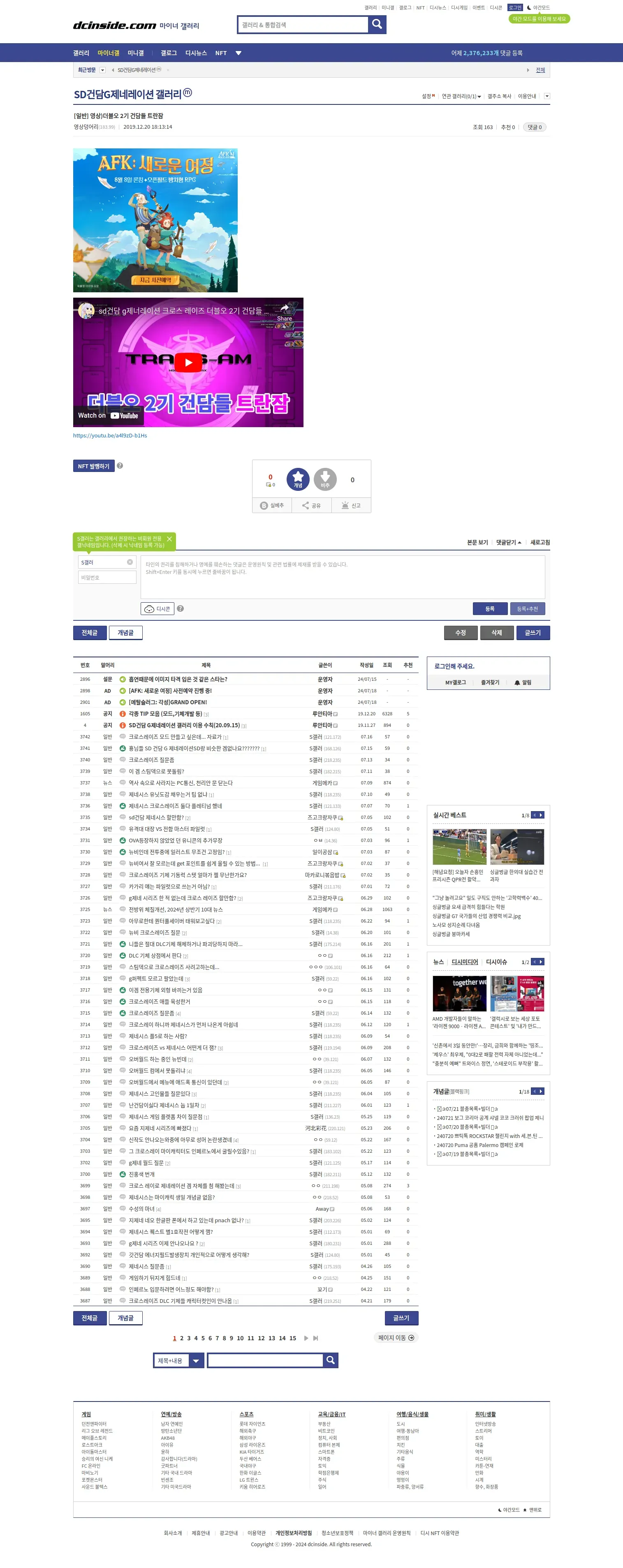Go to next page arrow in 뉴스 box
Viewport: 623px width, 1568px height.
point(541,962)
